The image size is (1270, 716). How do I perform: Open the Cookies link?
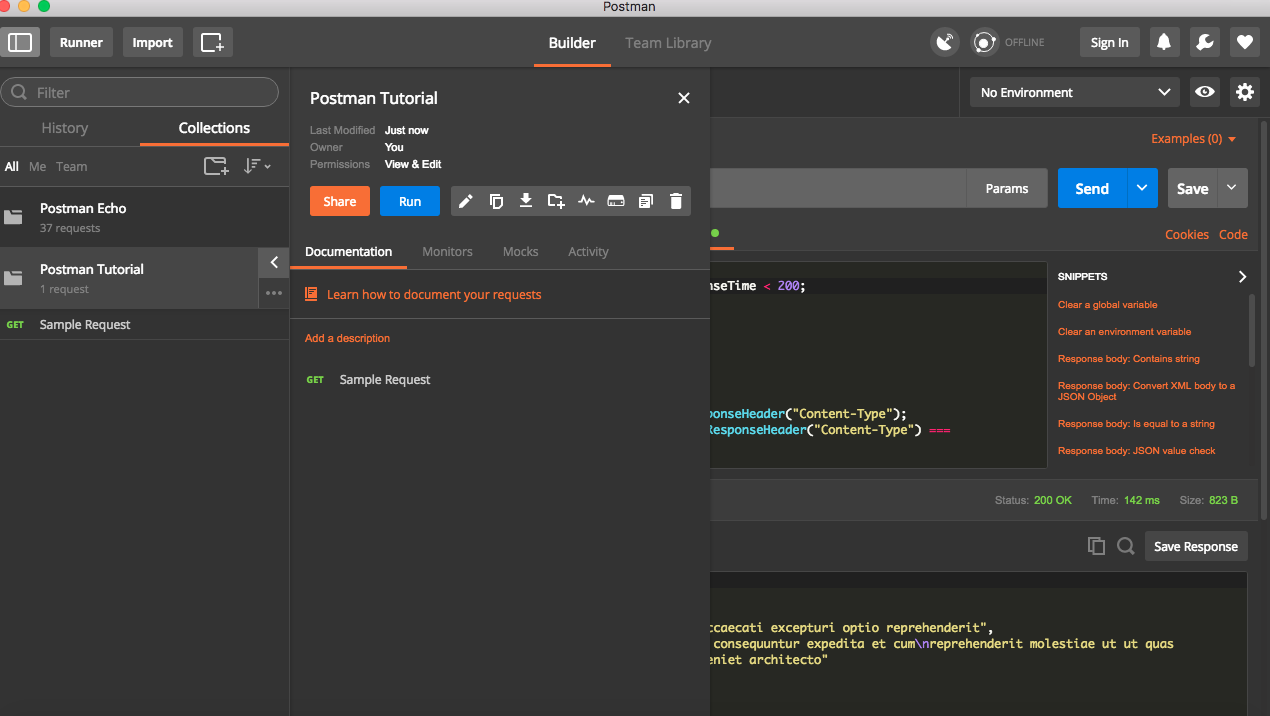(x=1187, y=234)
